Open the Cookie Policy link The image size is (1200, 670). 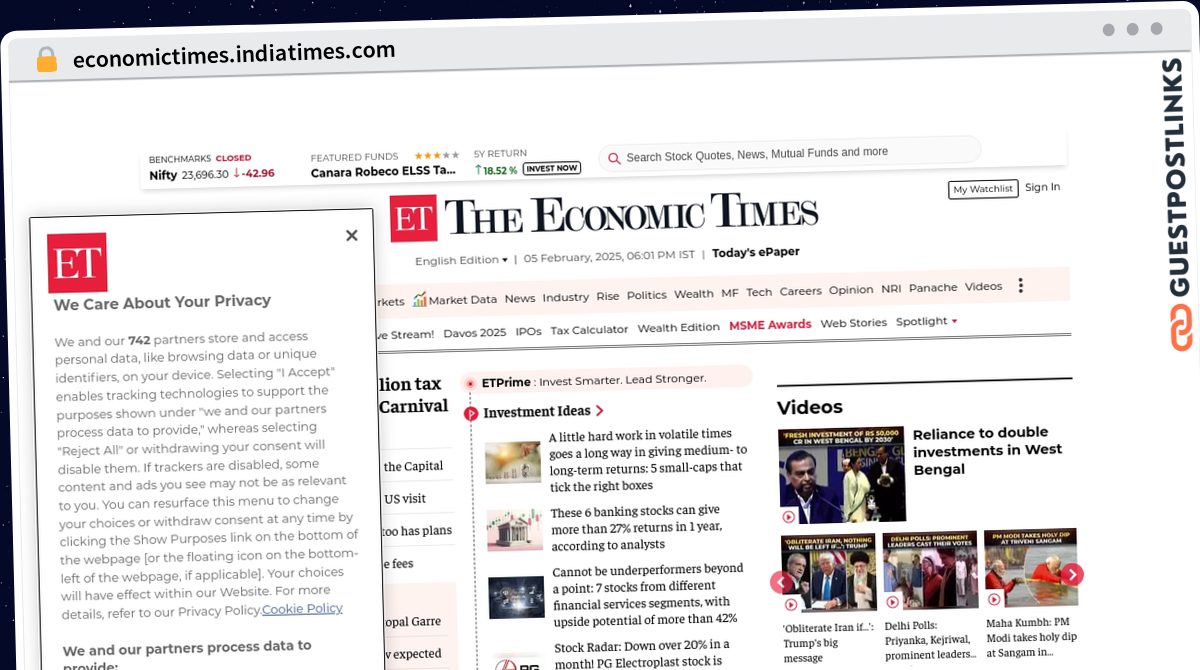302,608
